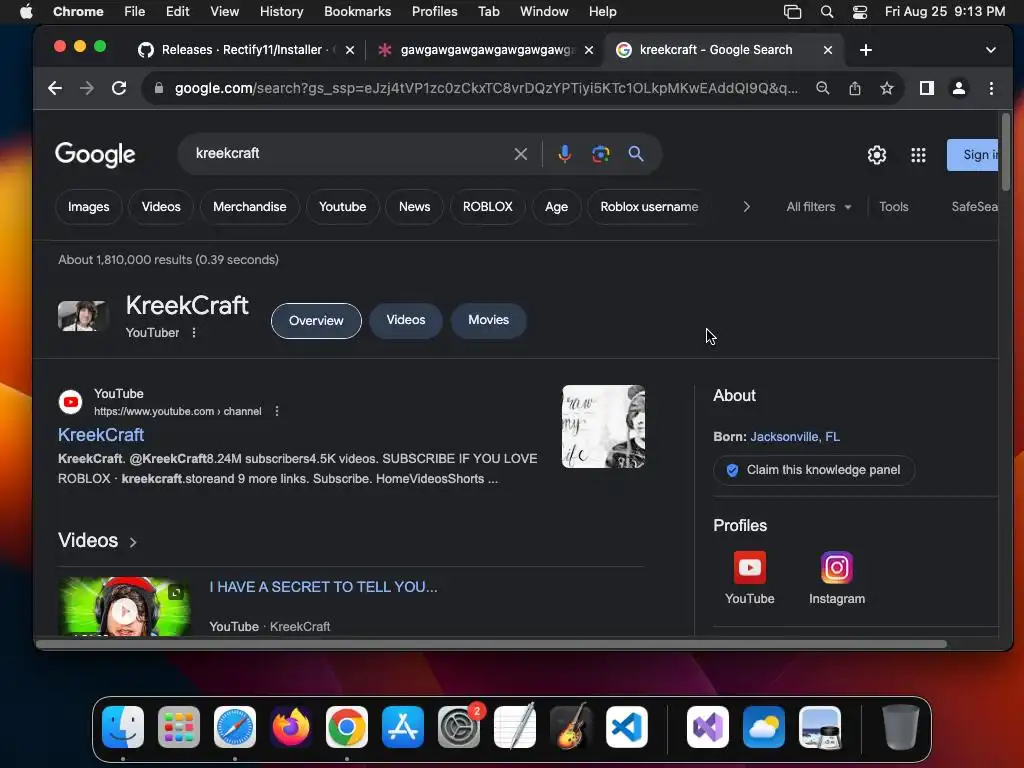
Task: Focus the google.com address bar
Action: (486, 88)
